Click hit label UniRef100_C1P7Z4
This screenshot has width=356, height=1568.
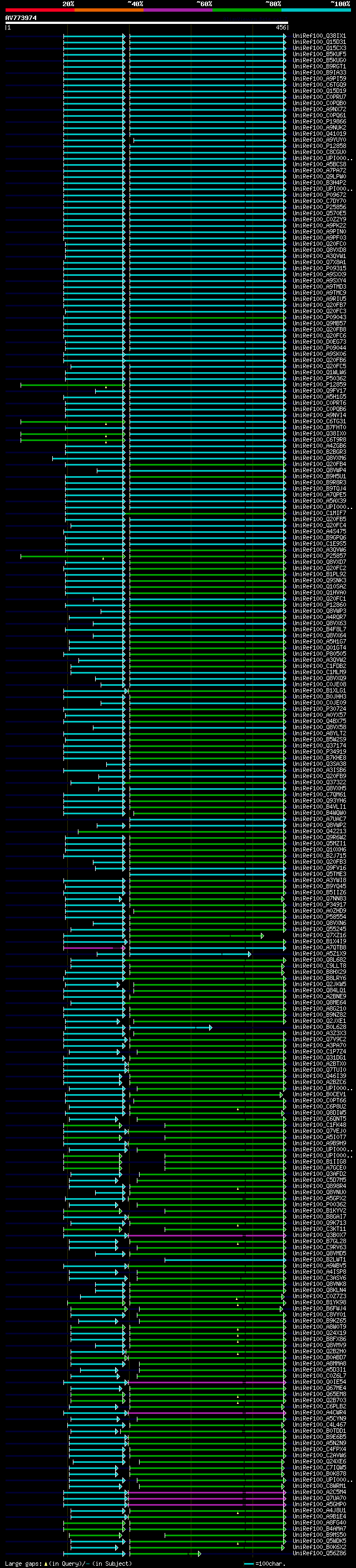pos(319,1051)
